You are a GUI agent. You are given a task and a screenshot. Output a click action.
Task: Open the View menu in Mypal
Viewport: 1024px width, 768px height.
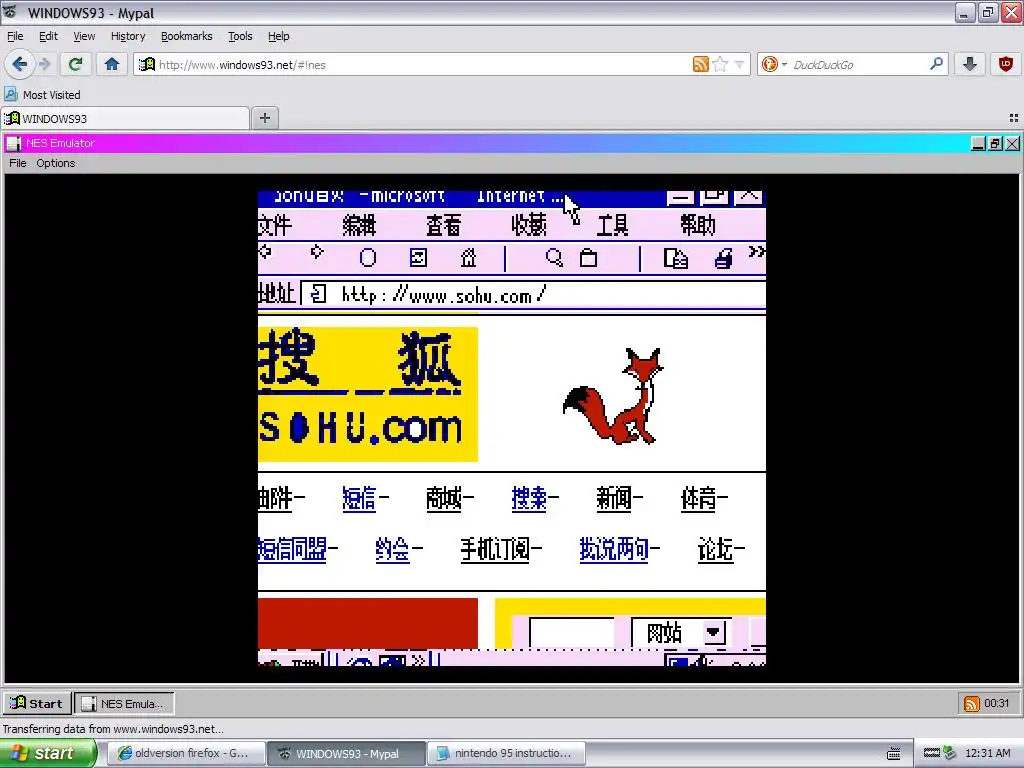84,36
